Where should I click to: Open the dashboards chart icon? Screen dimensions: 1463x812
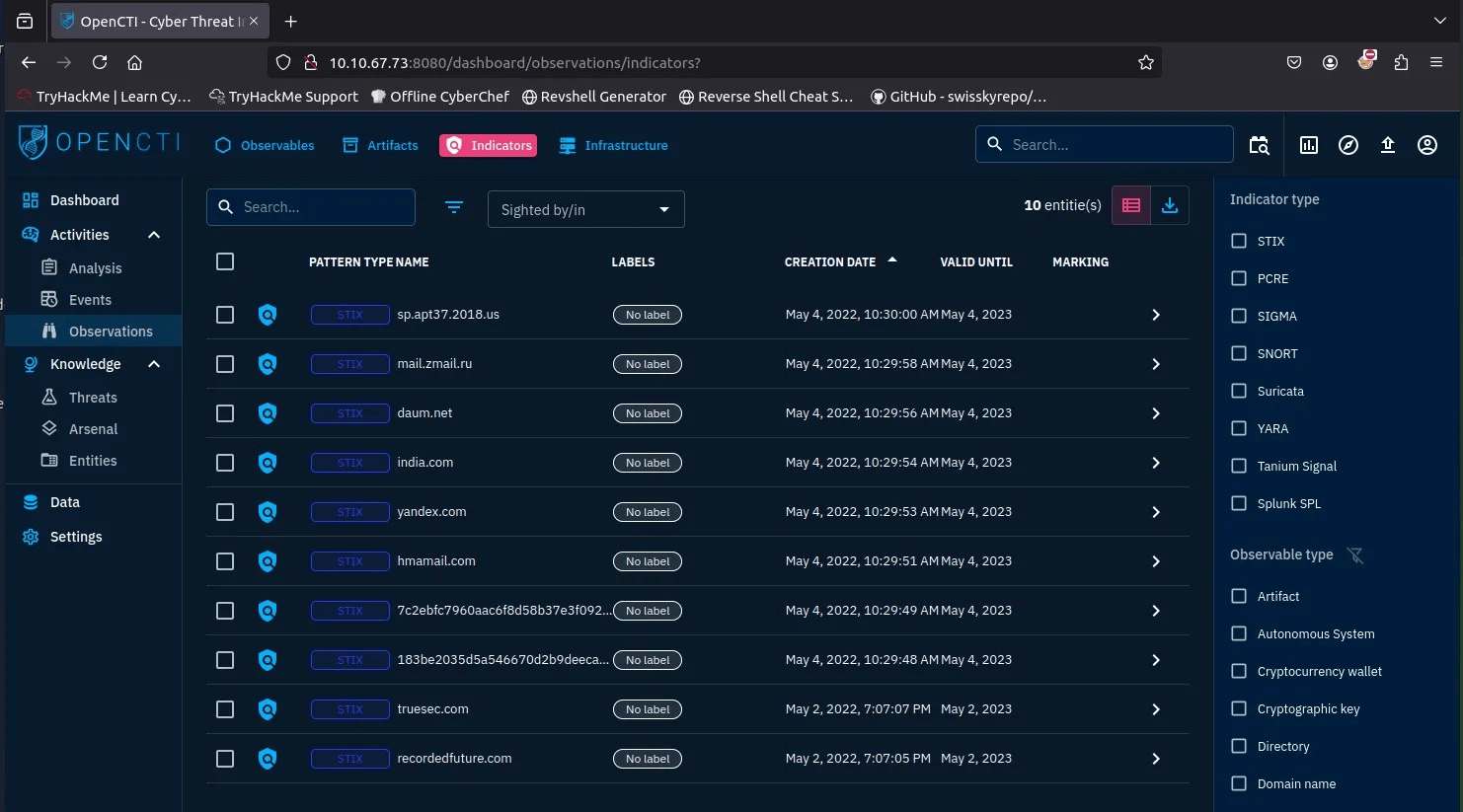coord(1309,145)
